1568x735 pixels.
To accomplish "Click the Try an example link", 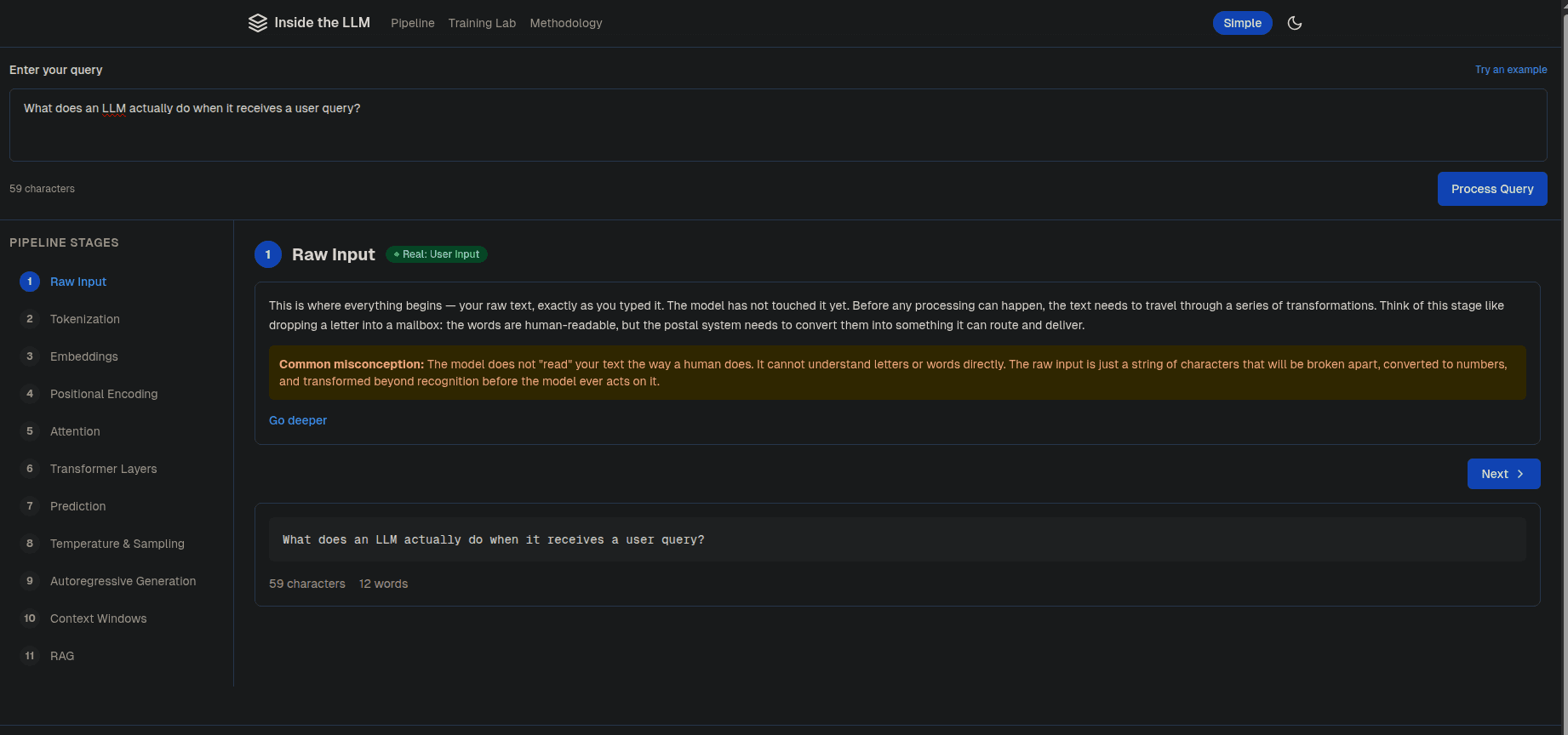I will [1511, 70].
